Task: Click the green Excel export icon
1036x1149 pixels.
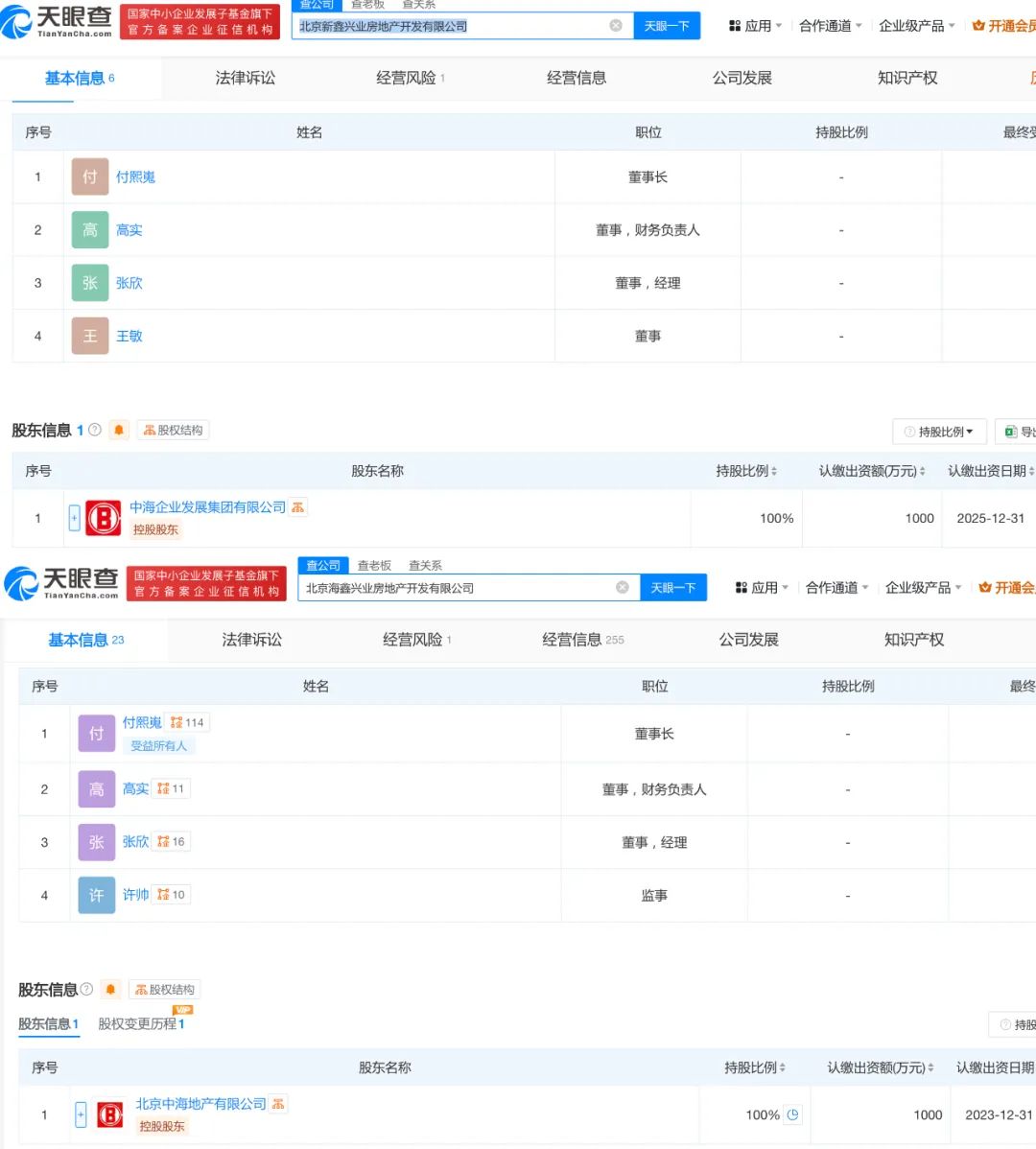Action: tap(1011, 432)
